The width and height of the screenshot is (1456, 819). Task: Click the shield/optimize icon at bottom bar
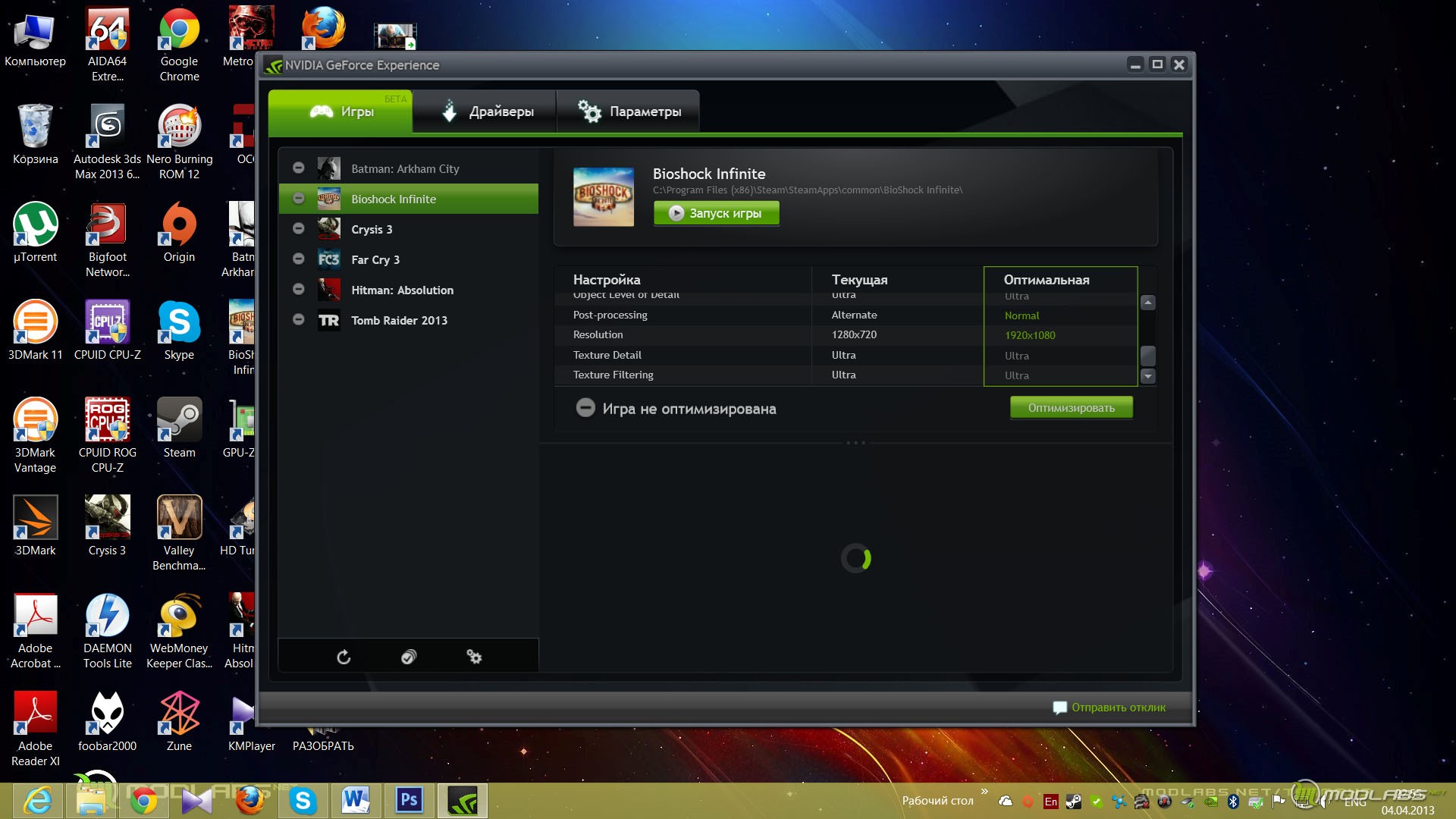click(x=408, y=657)
